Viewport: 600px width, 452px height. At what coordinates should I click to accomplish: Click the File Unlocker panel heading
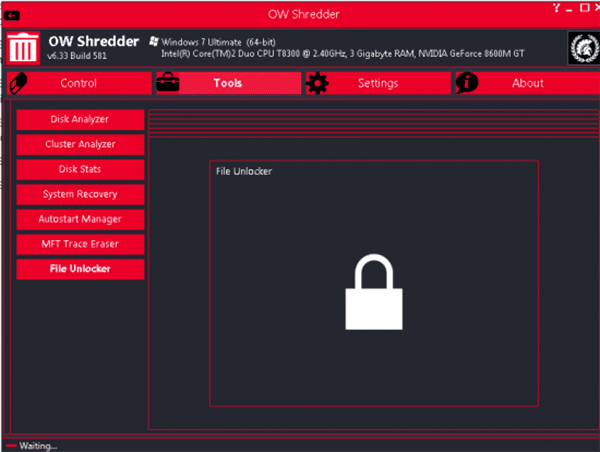244,171
